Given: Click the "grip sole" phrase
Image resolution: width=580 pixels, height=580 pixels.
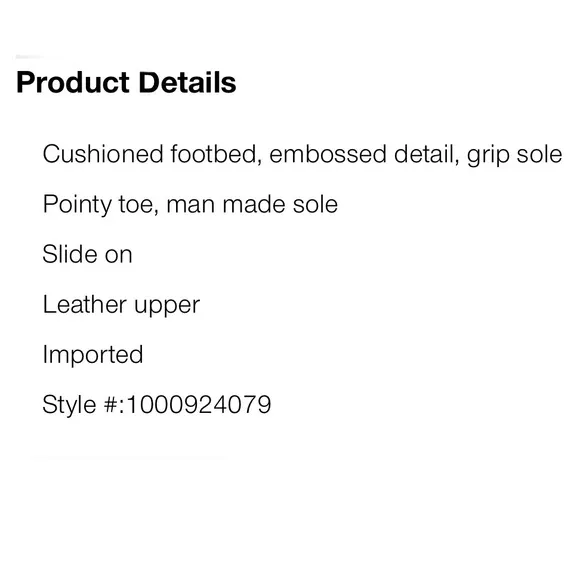Looking at the screenshot, I should click(515, 156).
